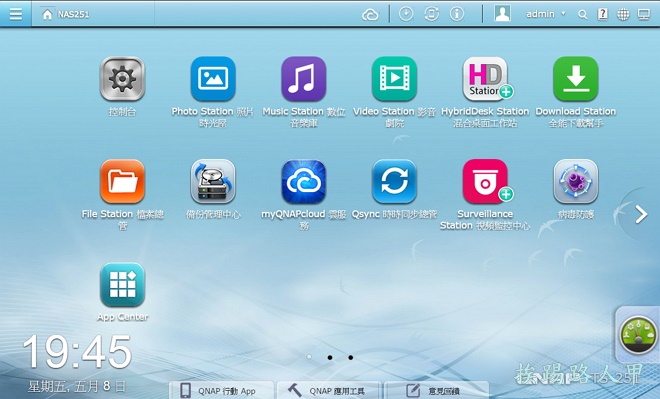Launch Download Station app

click(576, 79)
